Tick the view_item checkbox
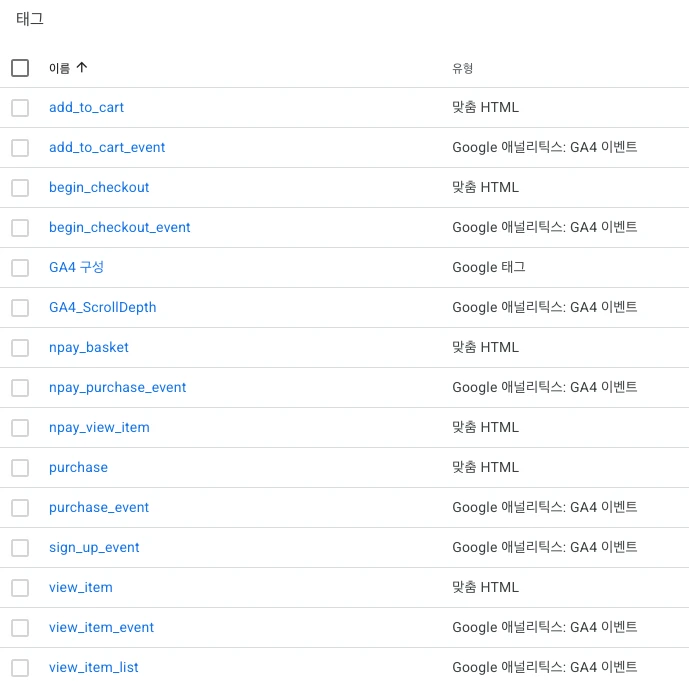 (x=20, y=587)
